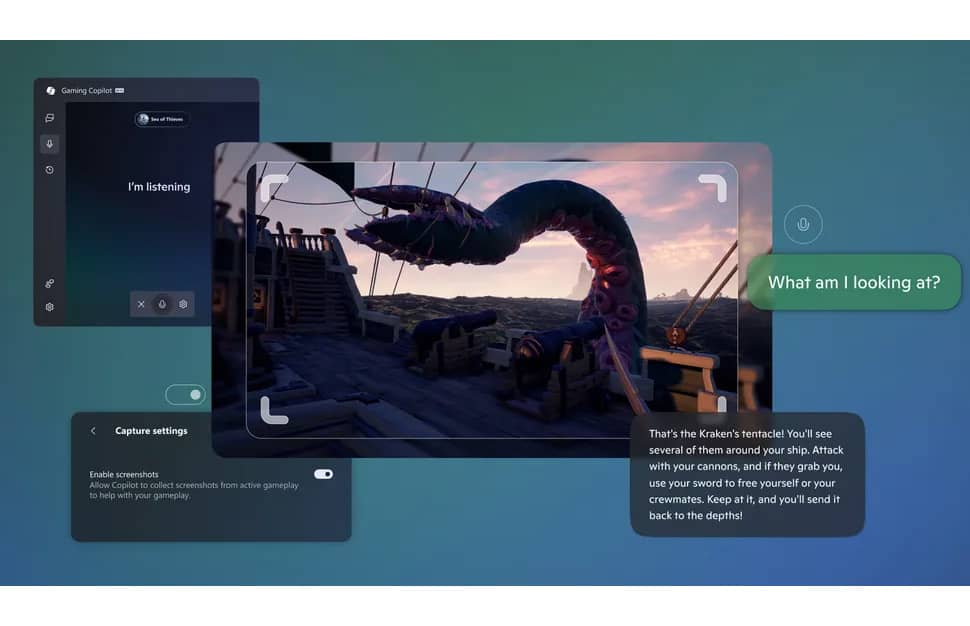Select the microphone tab in sidebar
The height and width of the screenshot is (626, 970).
pyautogui.click(x=49, y=144)
